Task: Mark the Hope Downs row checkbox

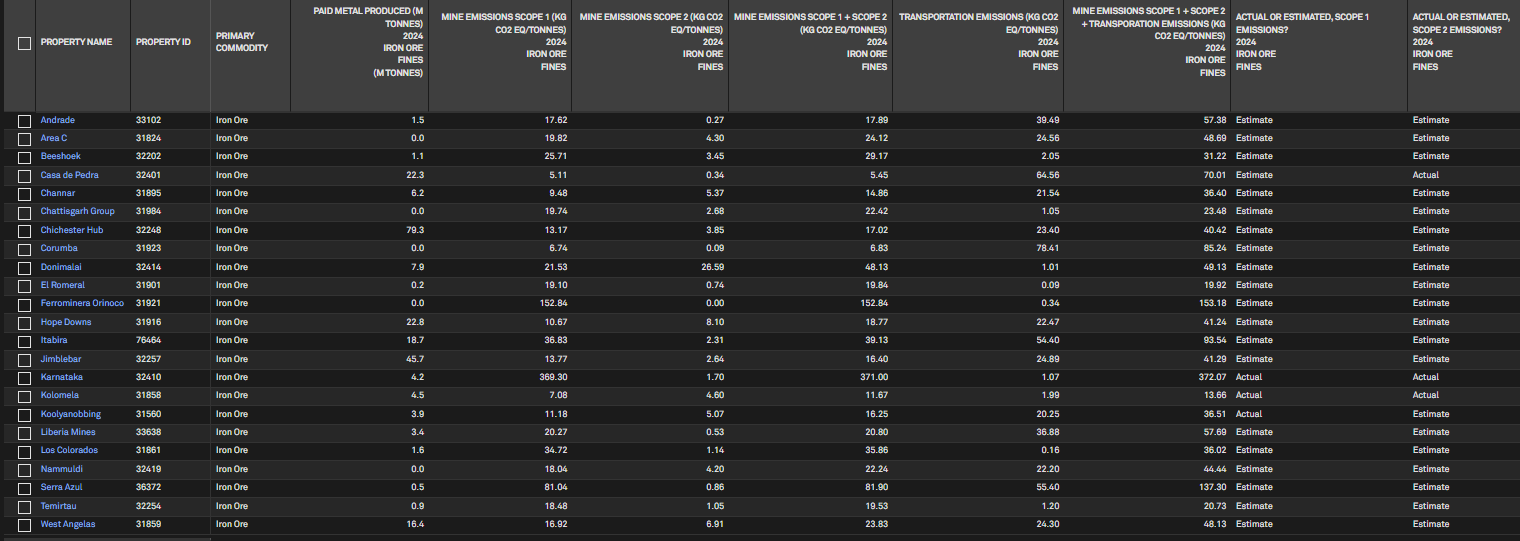Action: pos(24,323)
